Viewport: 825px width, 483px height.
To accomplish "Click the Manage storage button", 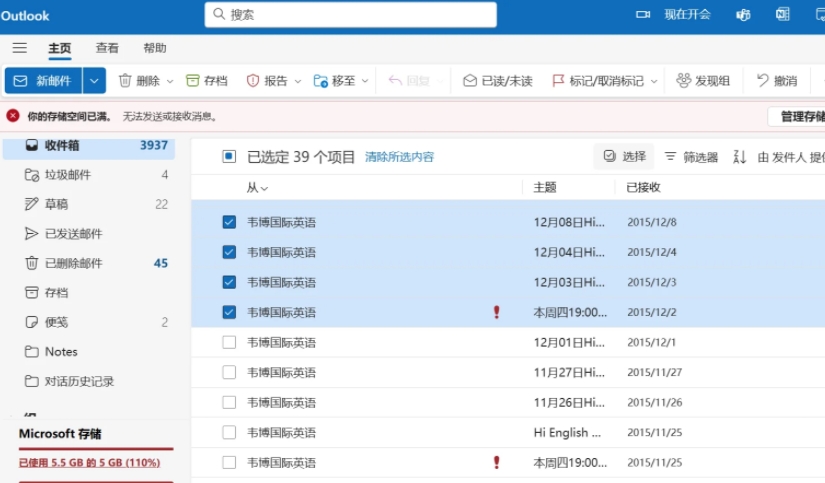I will pyautogui.click(x=797, y=116).
